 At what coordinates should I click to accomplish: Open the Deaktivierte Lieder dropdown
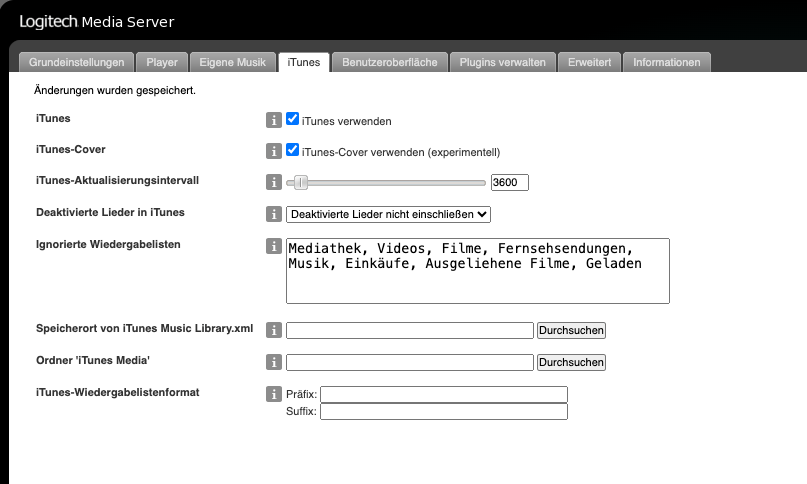pos(388,214)
